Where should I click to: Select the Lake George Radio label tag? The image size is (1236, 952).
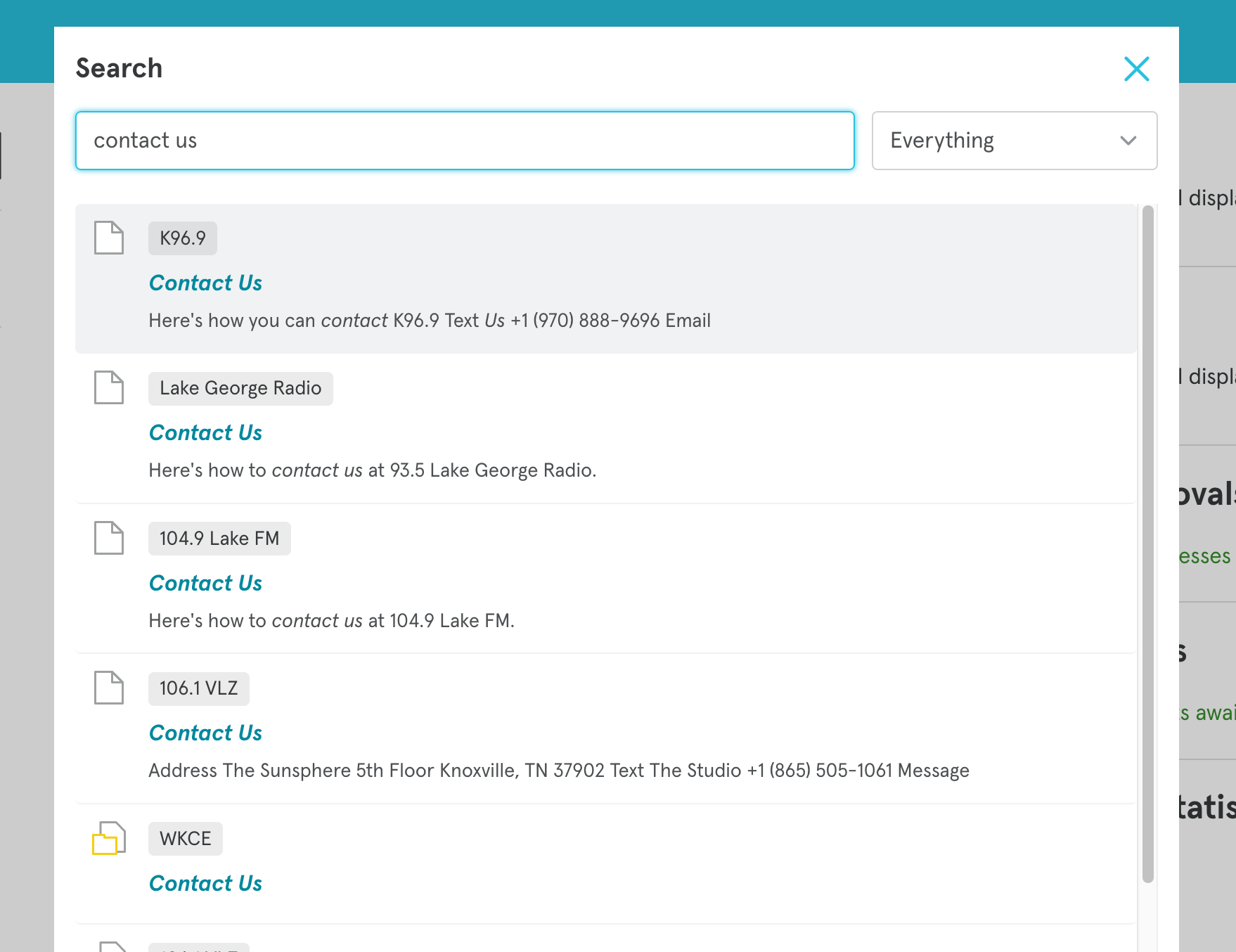pos(240,388)
